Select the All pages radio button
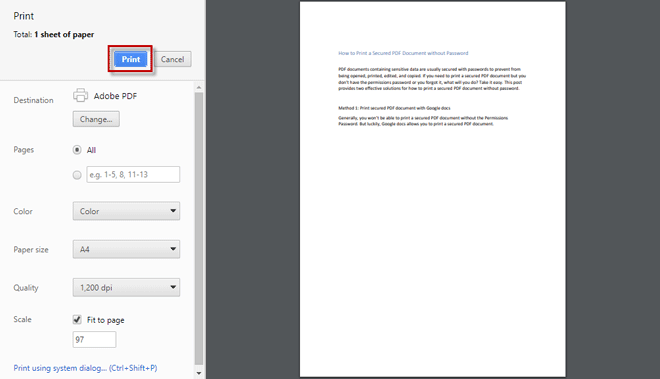This screenshot has width=660, height=379. [77, 150]
